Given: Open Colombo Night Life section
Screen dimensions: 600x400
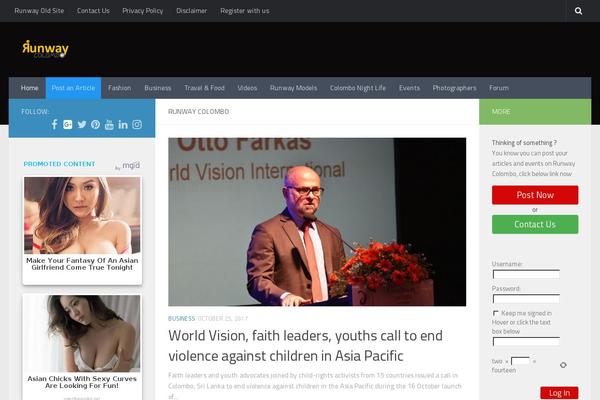Looking at the screenshot, I should pyautogui.click(x=358, y=88).
